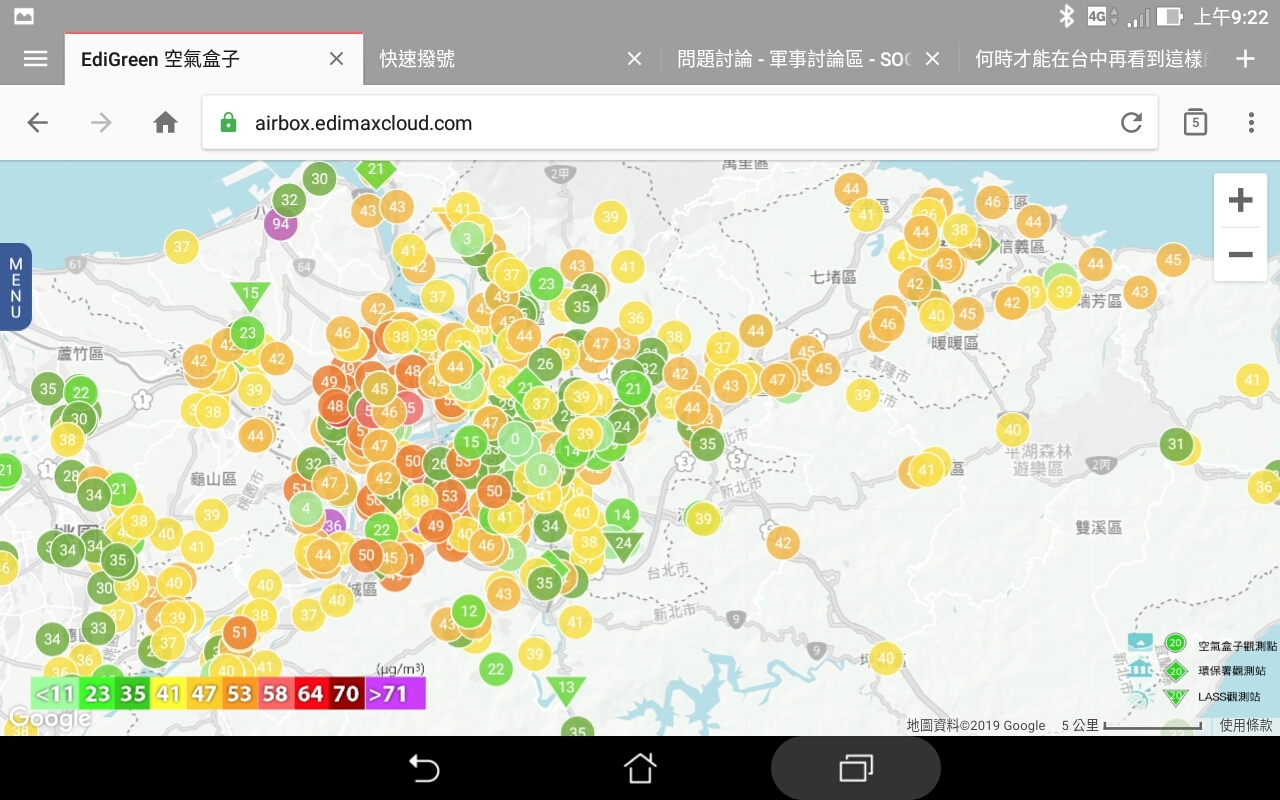Tap the 53 legend color swatch

[239, 693]
